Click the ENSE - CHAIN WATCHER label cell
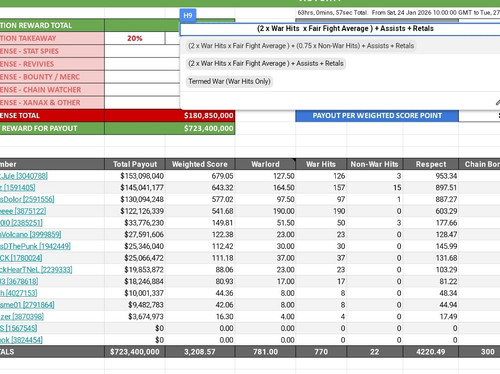 coord(52,90)
